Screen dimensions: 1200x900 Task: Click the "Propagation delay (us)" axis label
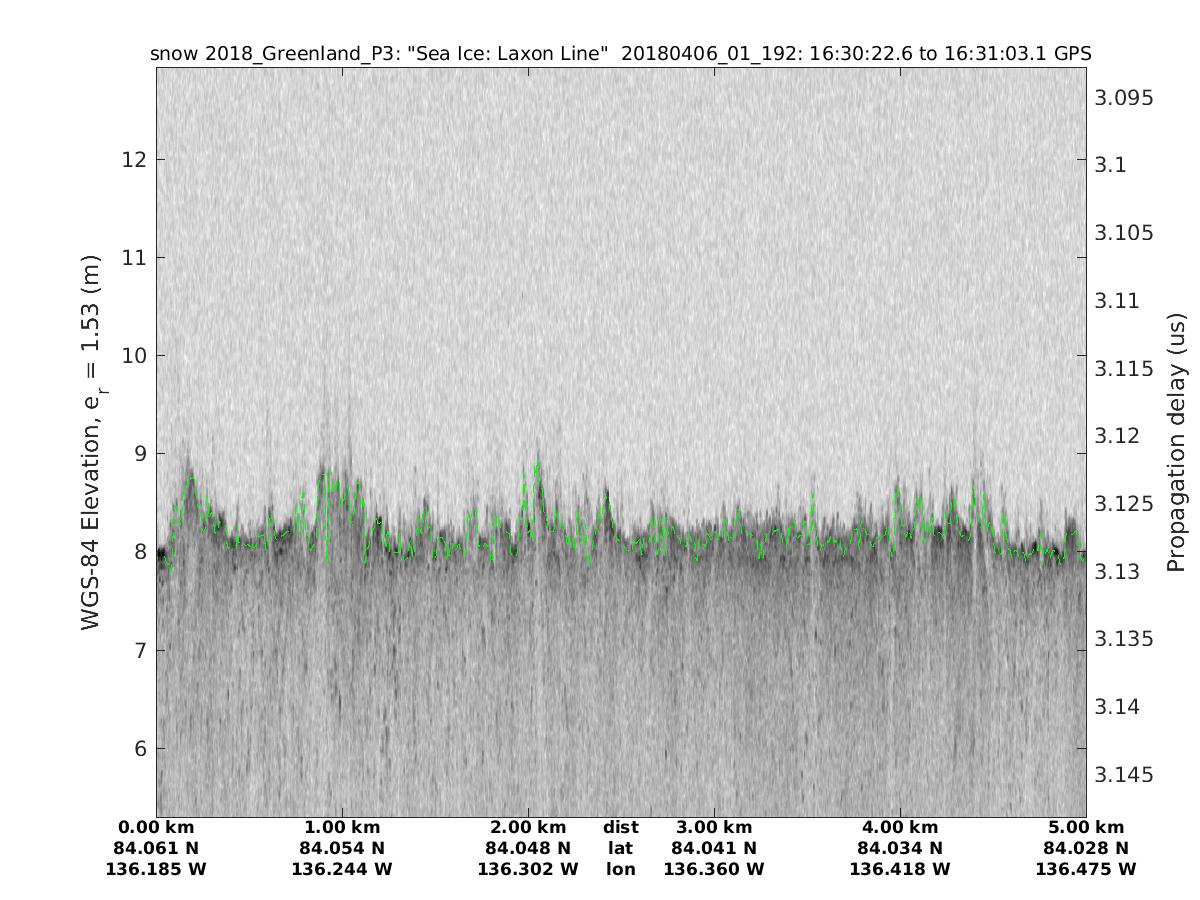click(x=1177, y=443)
